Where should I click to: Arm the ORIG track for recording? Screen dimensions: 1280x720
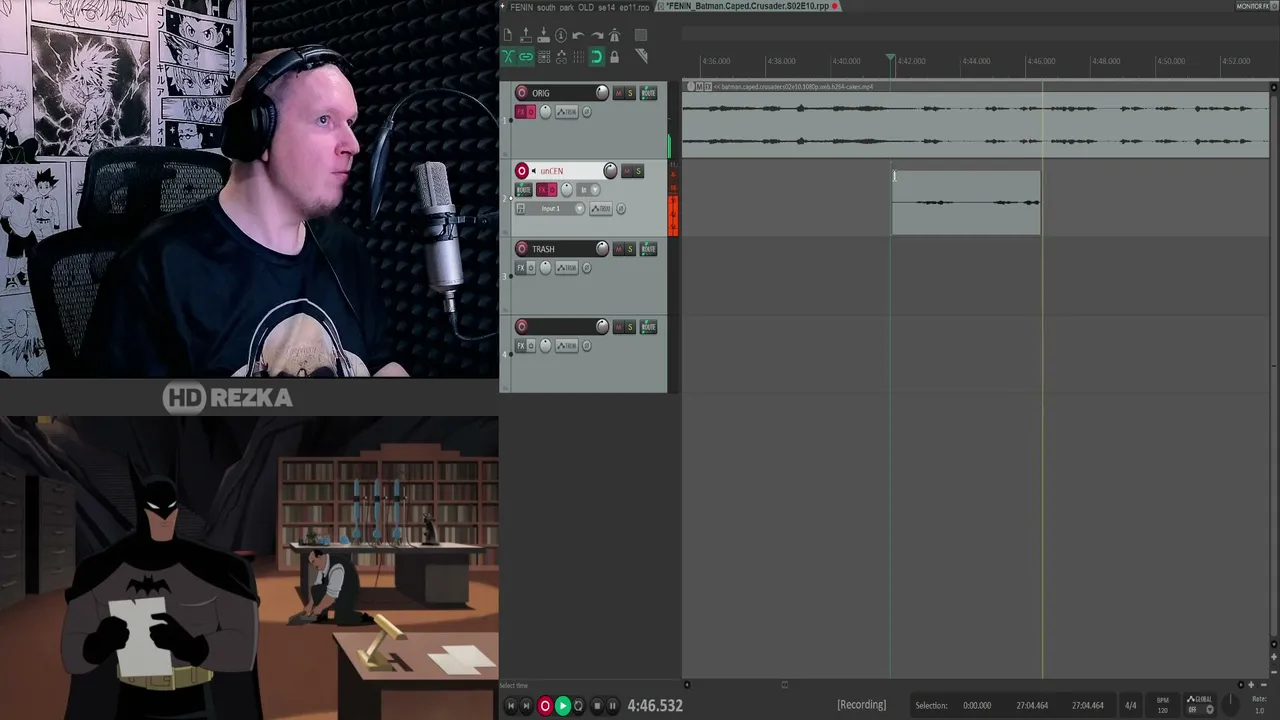click(521, 93)
